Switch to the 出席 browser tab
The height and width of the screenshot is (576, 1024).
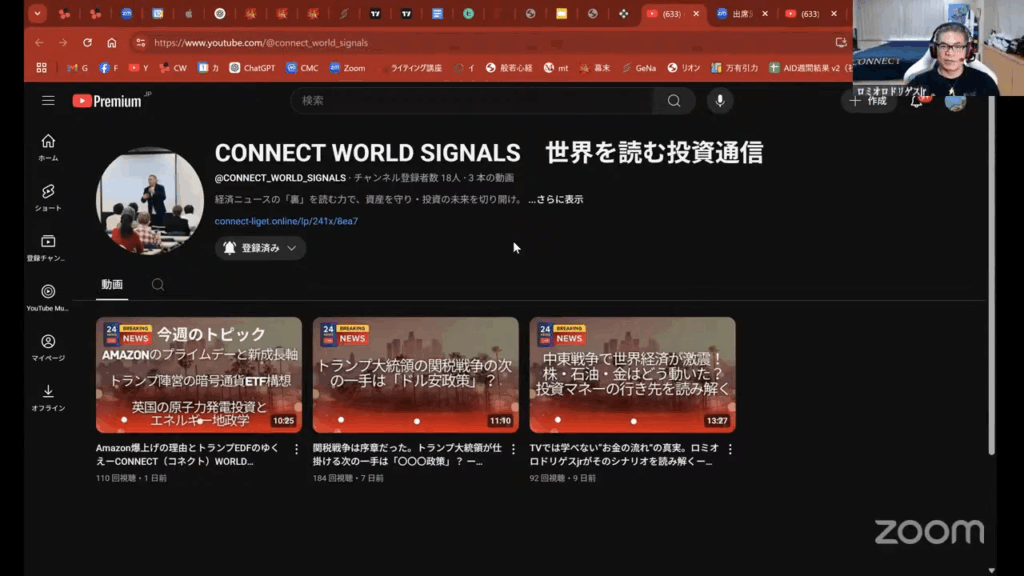(x=738, y=14)
